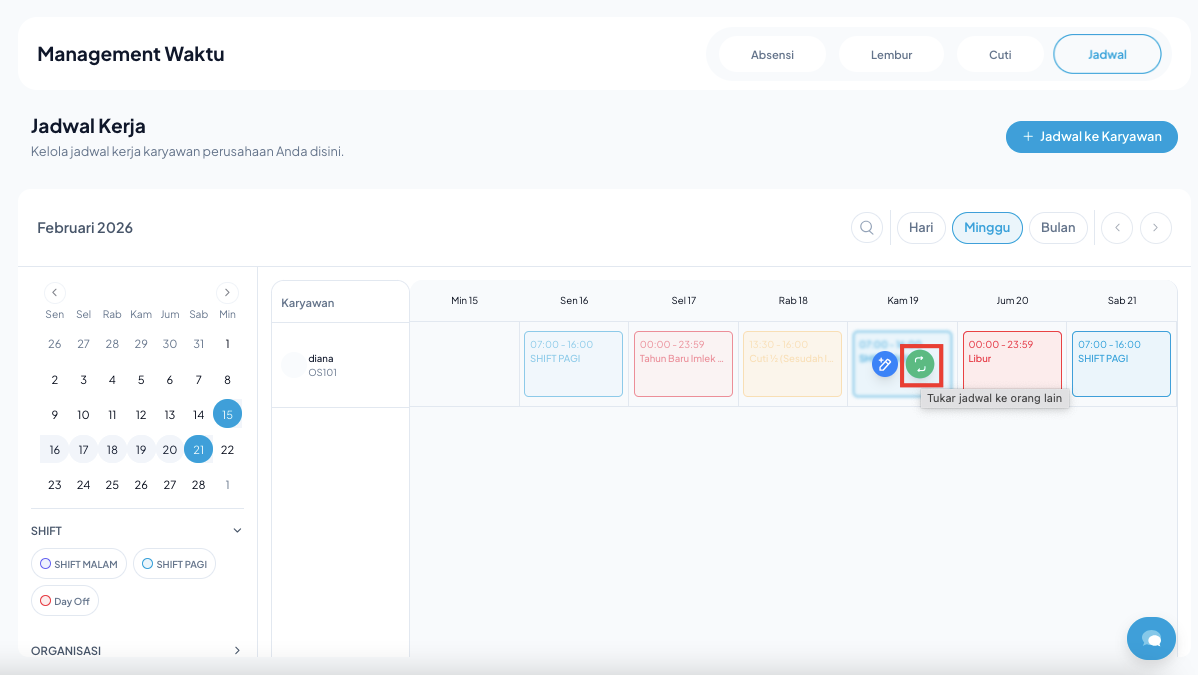Click the blue edit schedule pencil icon
This screenshot has height=675, width=1198.
click(884, 364)
